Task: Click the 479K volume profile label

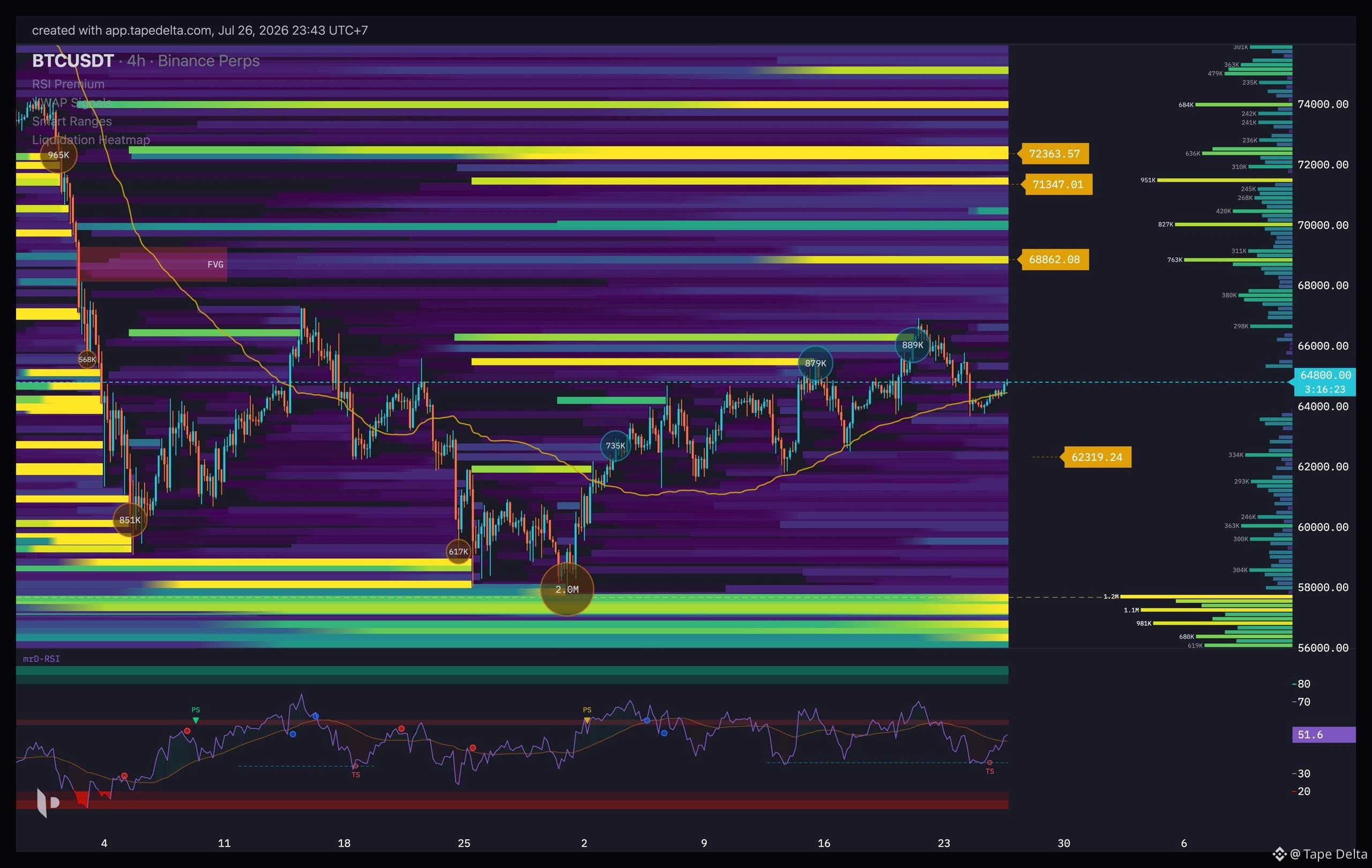Action: pyautogui.click(x=1216, y=73)
